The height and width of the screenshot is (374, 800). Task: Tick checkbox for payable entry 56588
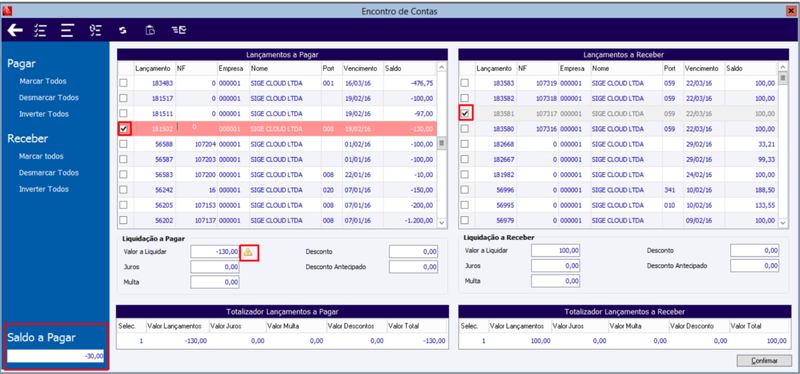point(123,144)
